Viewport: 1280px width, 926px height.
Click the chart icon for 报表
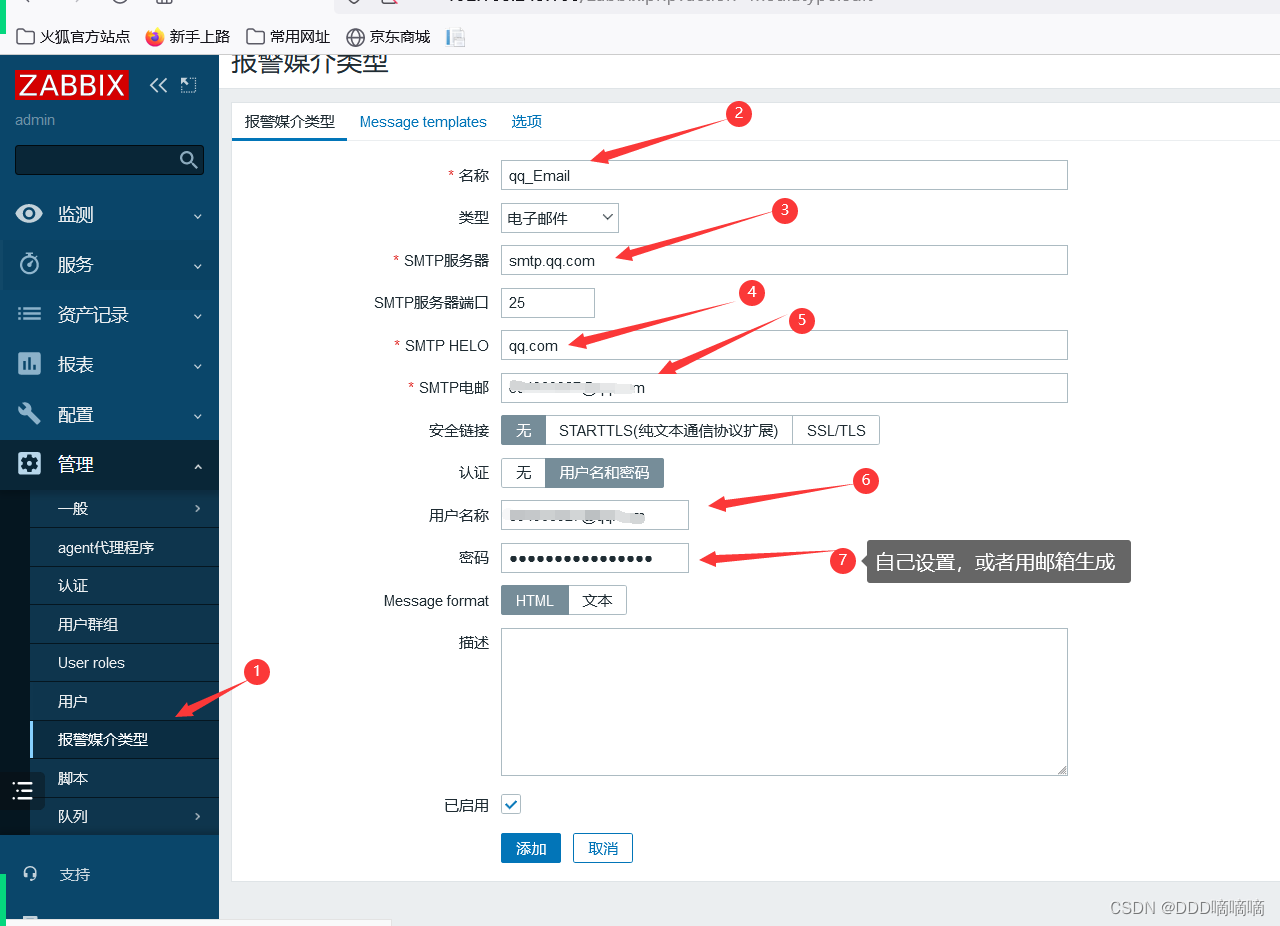[30, 364]
